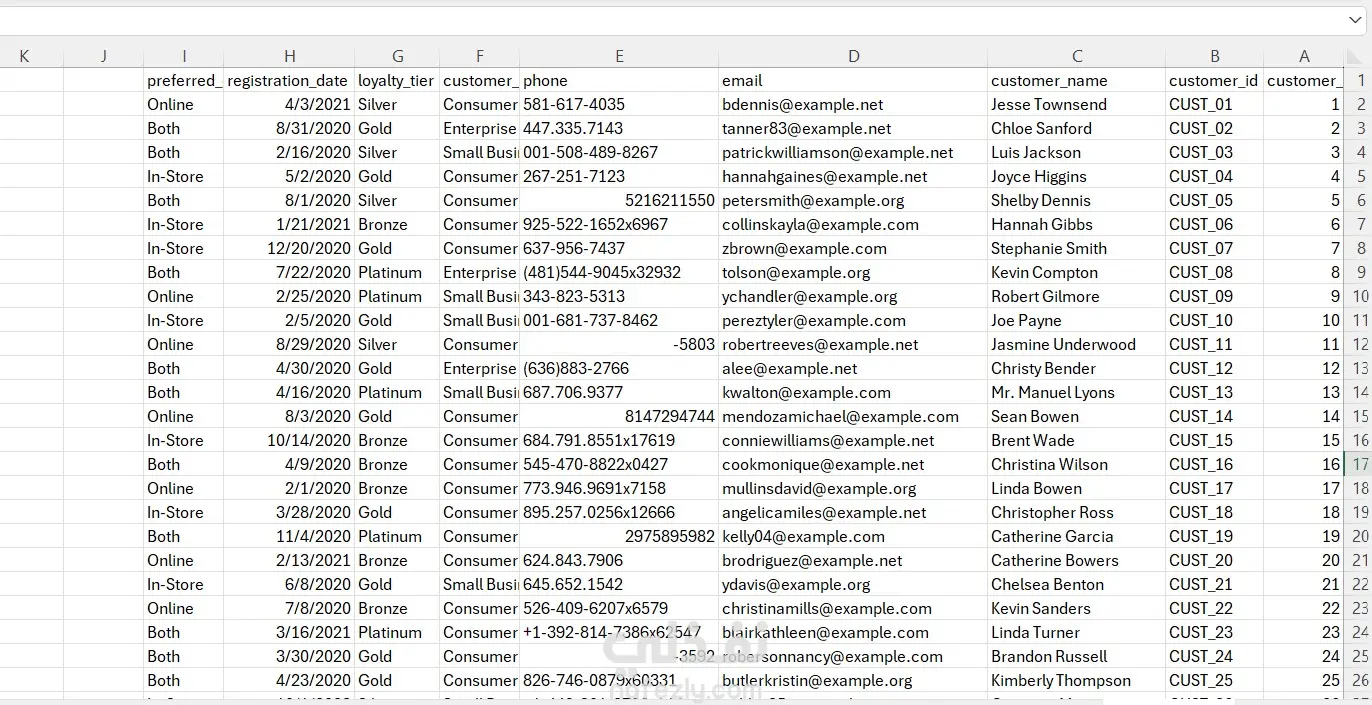The width and height of the screenshot is (1372, 705).
Task: Select cell containing Robert Gilmore
Action: [1077, 297]
